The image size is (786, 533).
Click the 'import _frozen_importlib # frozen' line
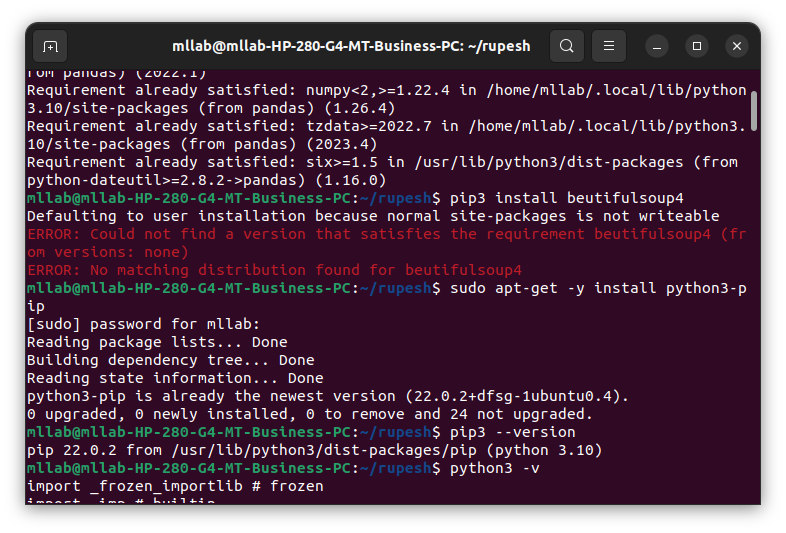pos(175,486)
